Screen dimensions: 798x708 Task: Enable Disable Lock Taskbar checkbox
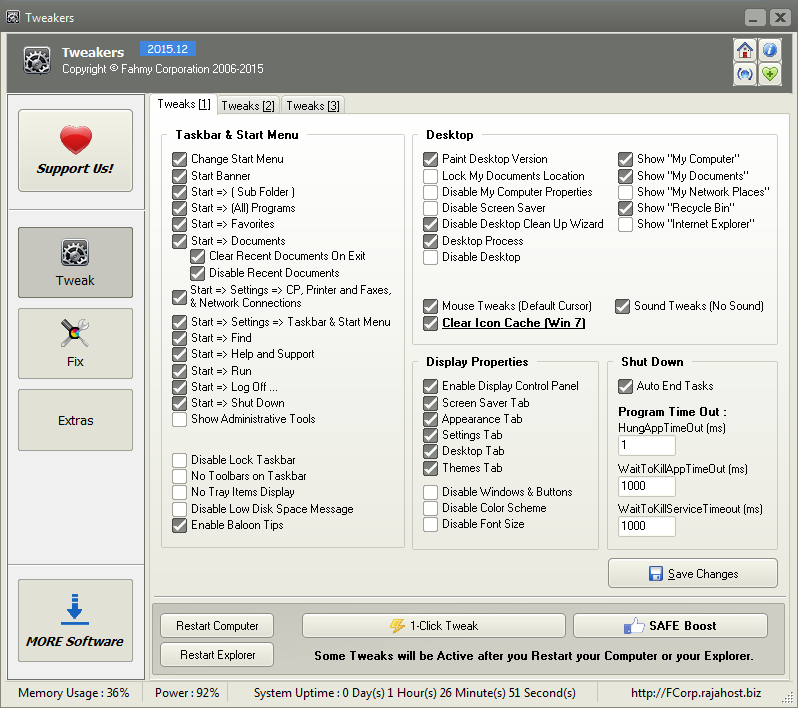click(x=179, y=460)
